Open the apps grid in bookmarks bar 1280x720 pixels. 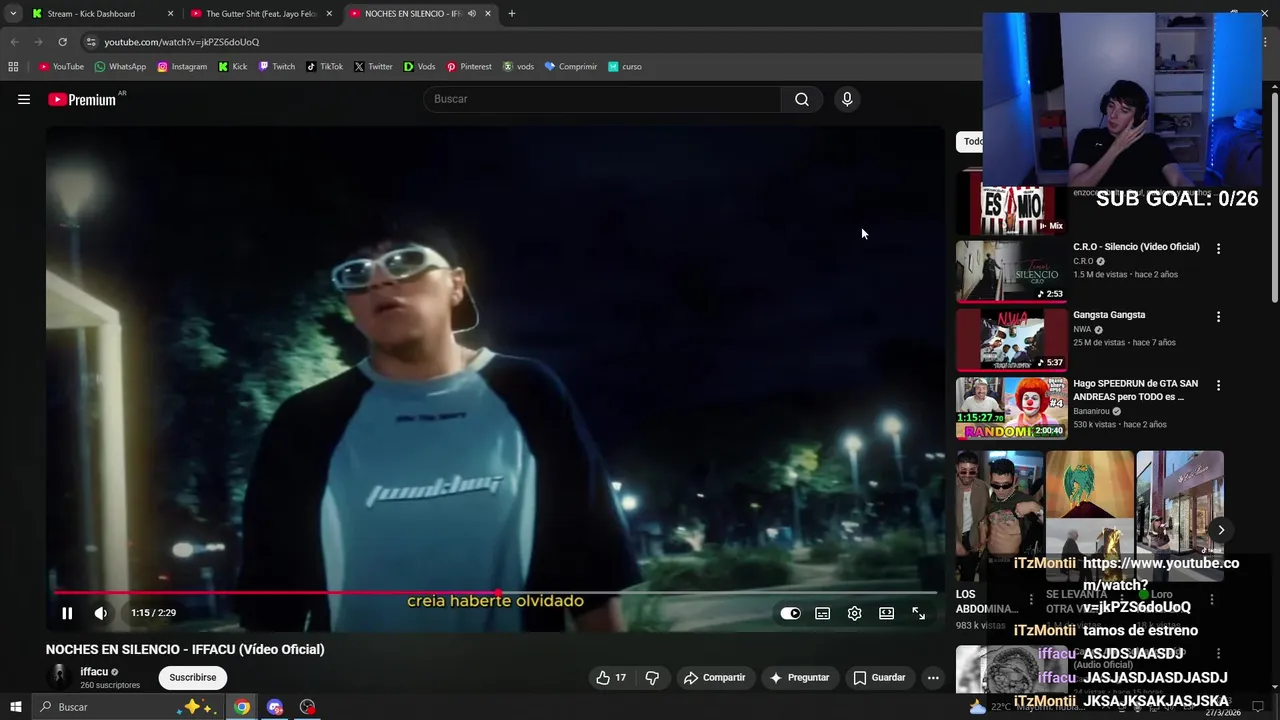click(13, 67)
